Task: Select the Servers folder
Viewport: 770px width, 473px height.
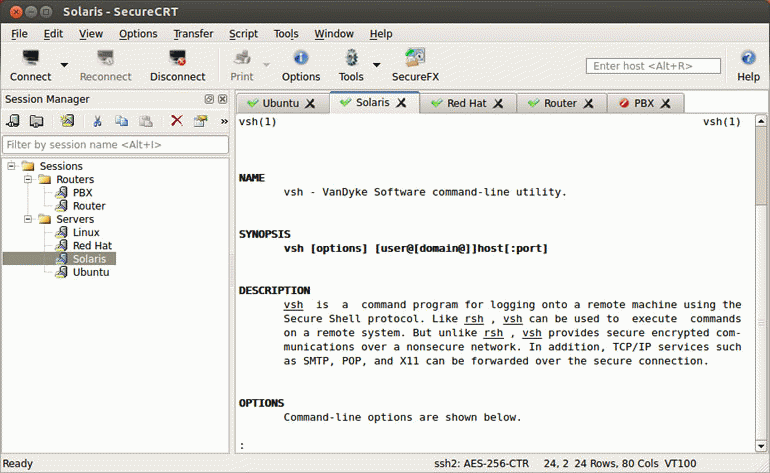Action: [75, 219]
